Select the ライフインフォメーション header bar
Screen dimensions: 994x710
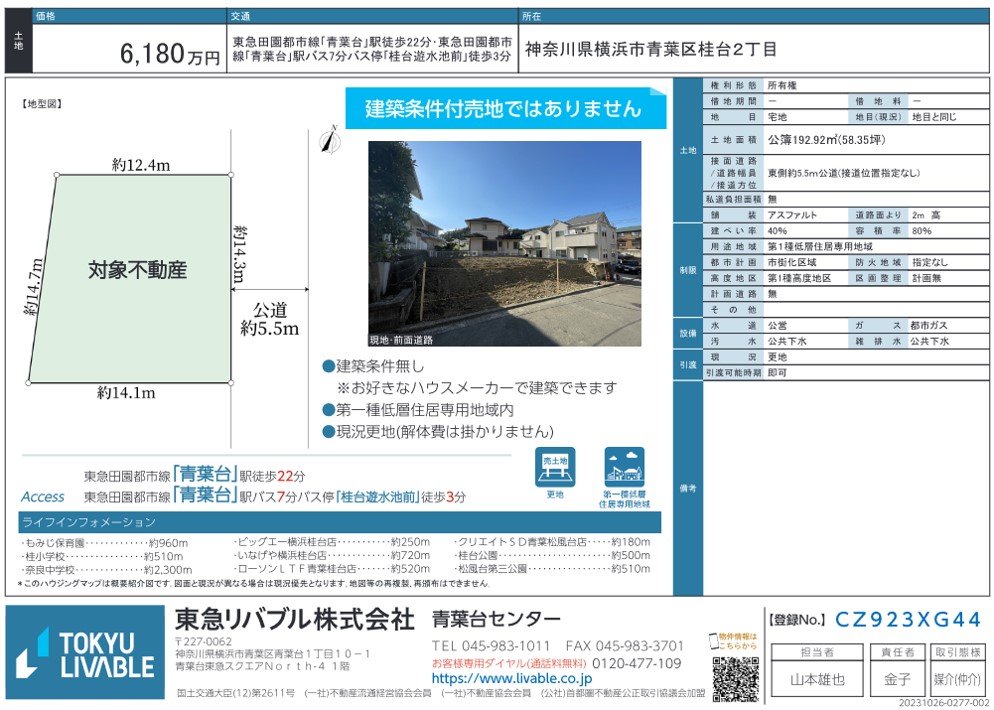pos(340,522)
